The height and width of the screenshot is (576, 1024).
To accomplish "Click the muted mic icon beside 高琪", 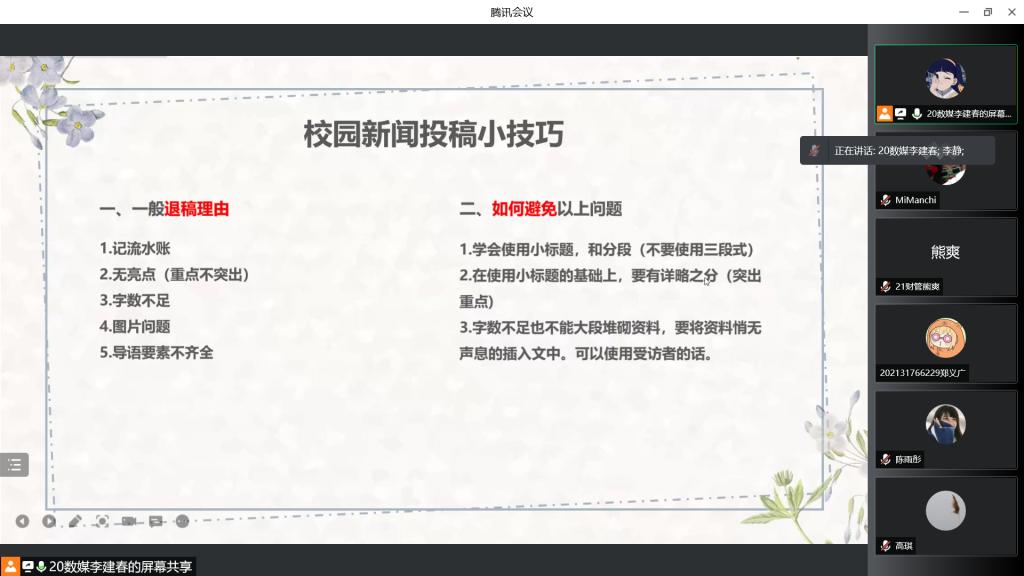I will click(885, 545).
